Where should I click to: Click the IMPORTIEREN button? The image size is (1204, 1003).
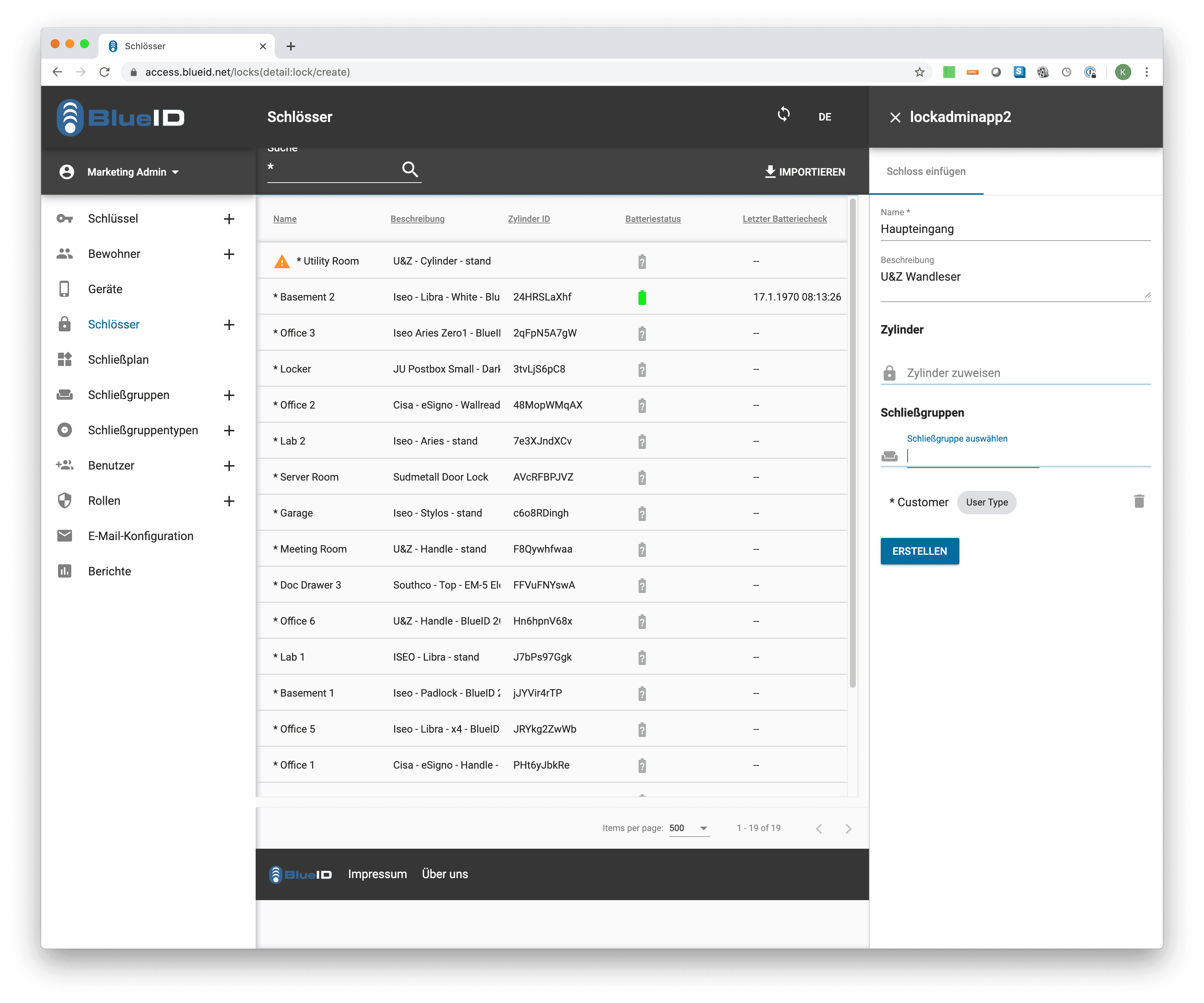click(x=804, y=172)
